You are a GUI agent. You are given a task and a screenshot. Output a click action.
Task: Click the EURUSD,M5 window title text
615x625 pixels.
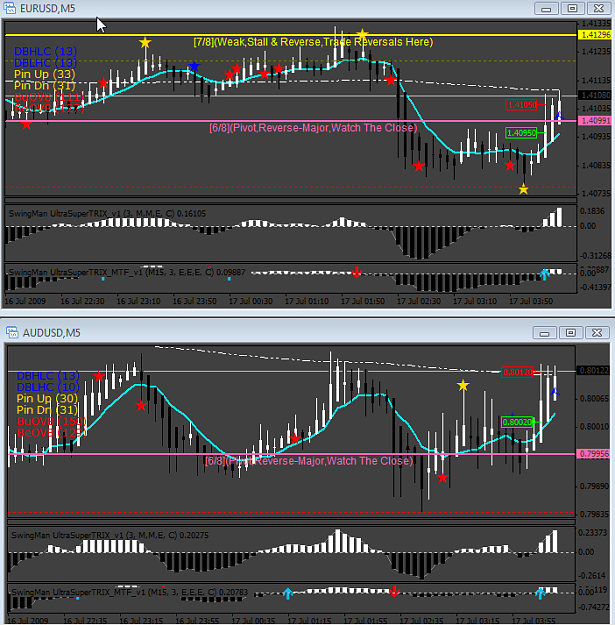pos(47,8)
